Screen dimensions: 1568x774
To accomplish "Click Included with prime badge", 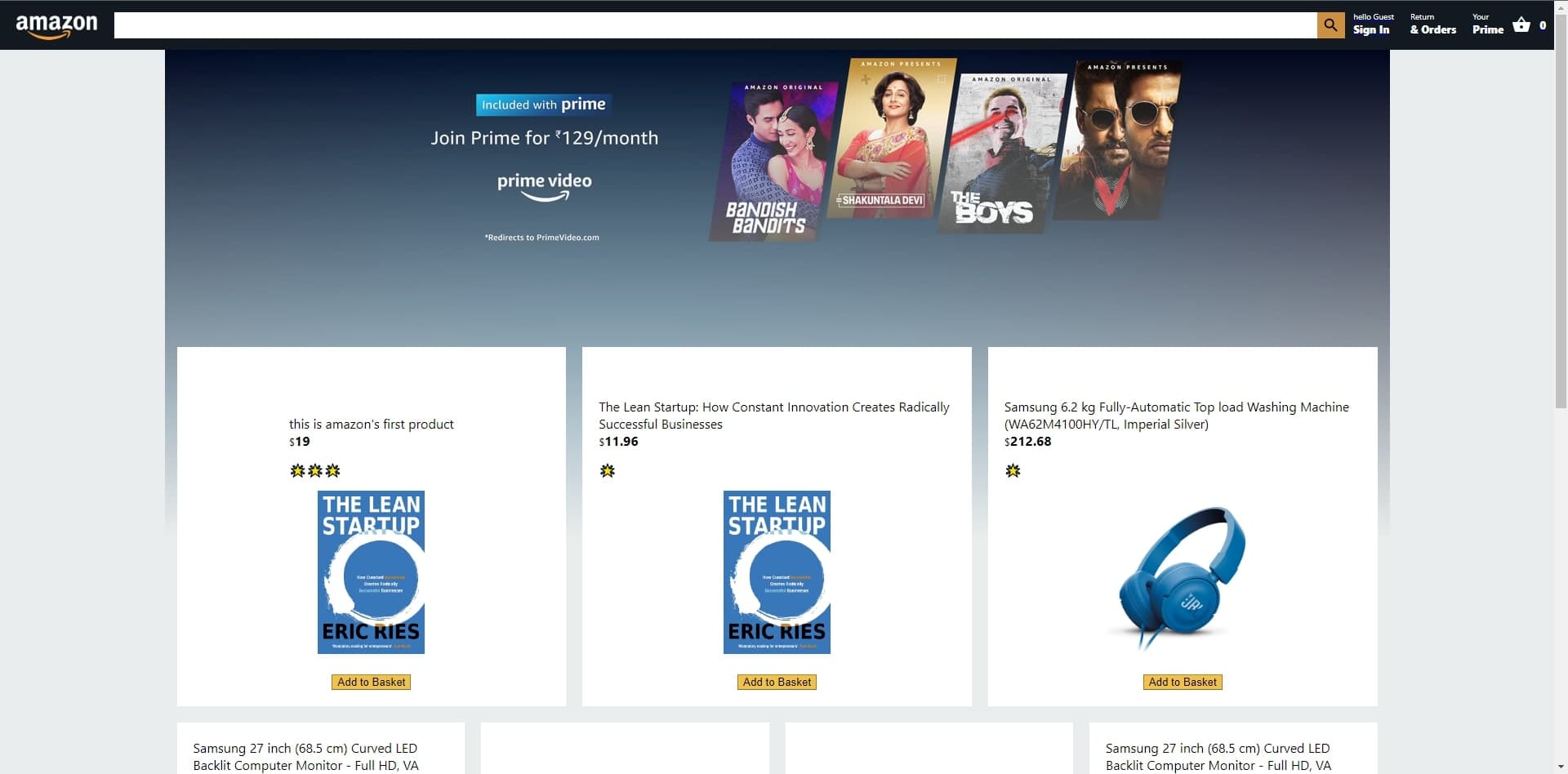I will (x=543, y=105).
